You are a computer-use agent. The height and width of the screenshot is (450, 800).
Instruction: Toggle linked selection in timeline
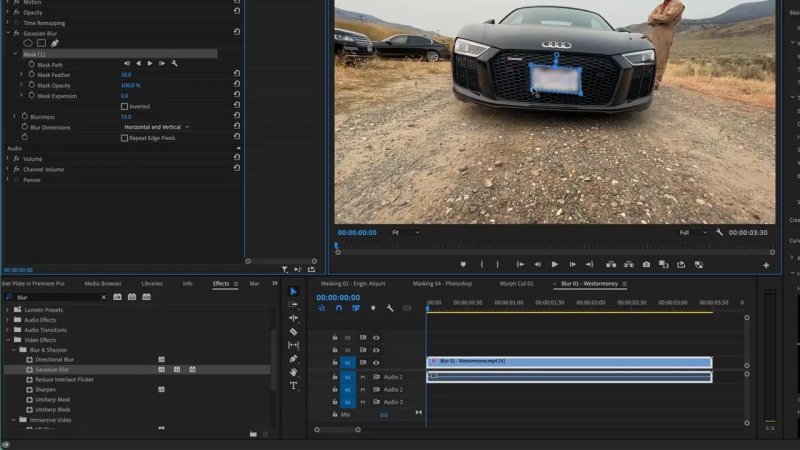[356, 308]
